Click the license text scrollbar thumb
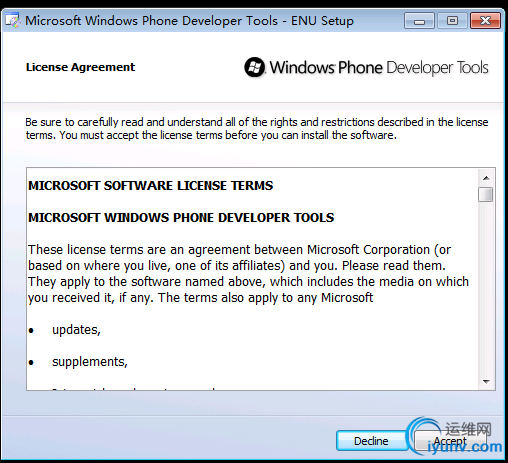 tap(486, 194)
